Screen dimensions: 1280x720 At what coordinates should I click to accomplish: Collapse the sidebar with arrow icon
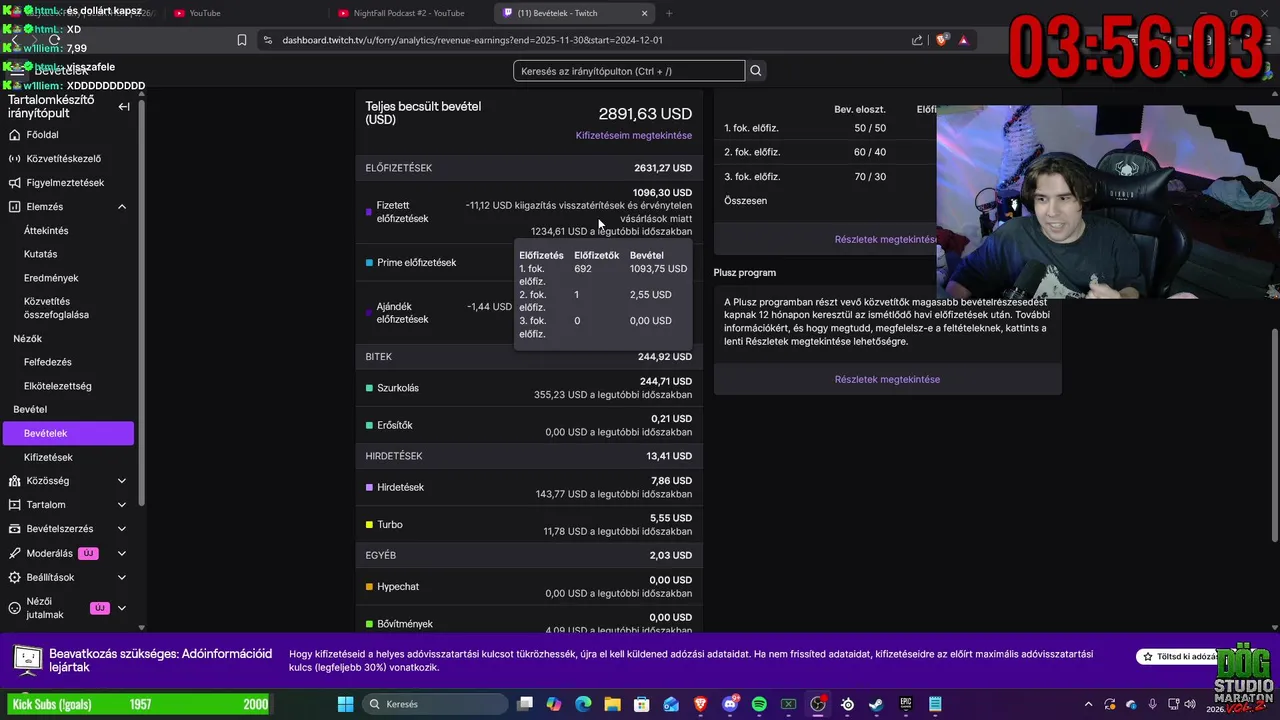pyautogui.click(x=124, y=106)
